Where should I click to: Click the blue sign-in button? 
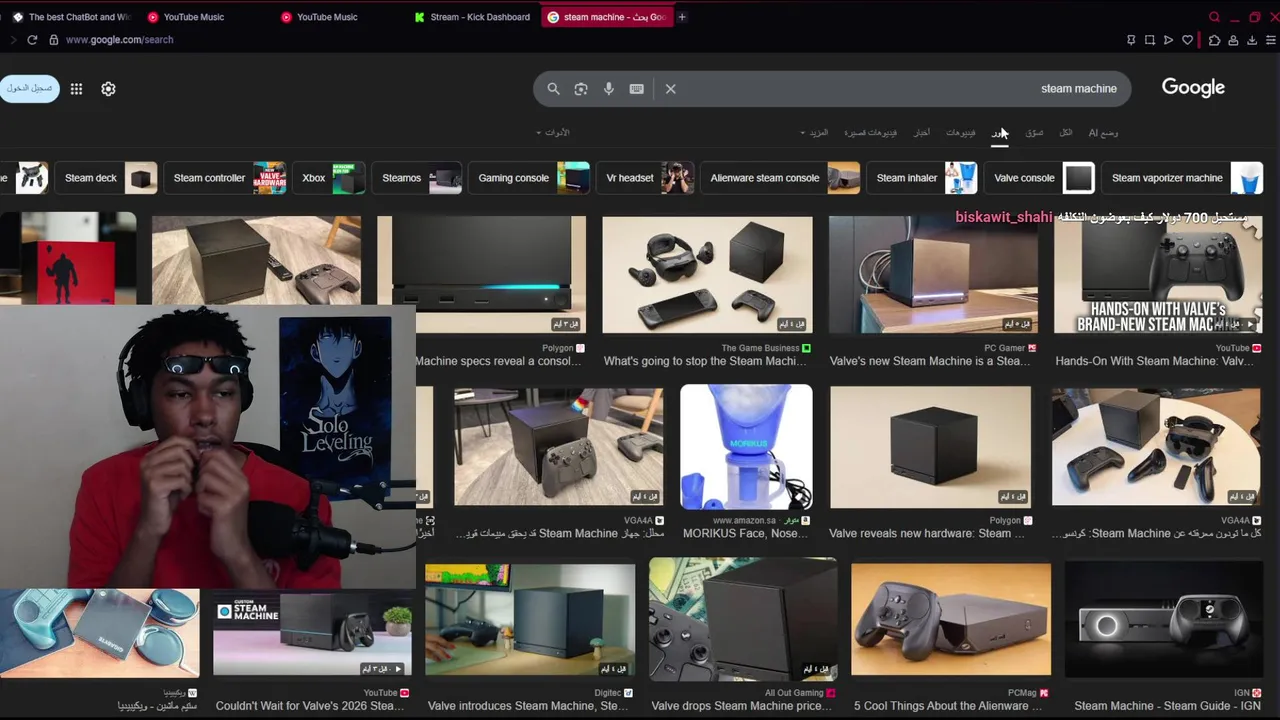click(29, 88)
